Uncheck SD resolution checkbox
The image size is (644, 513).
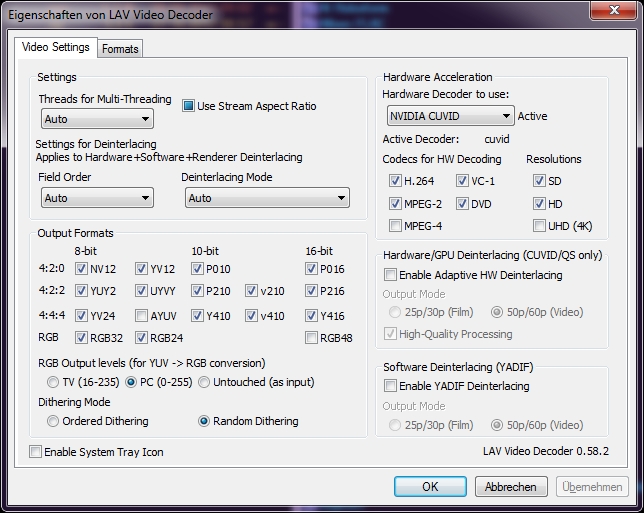tap(539, 181)
